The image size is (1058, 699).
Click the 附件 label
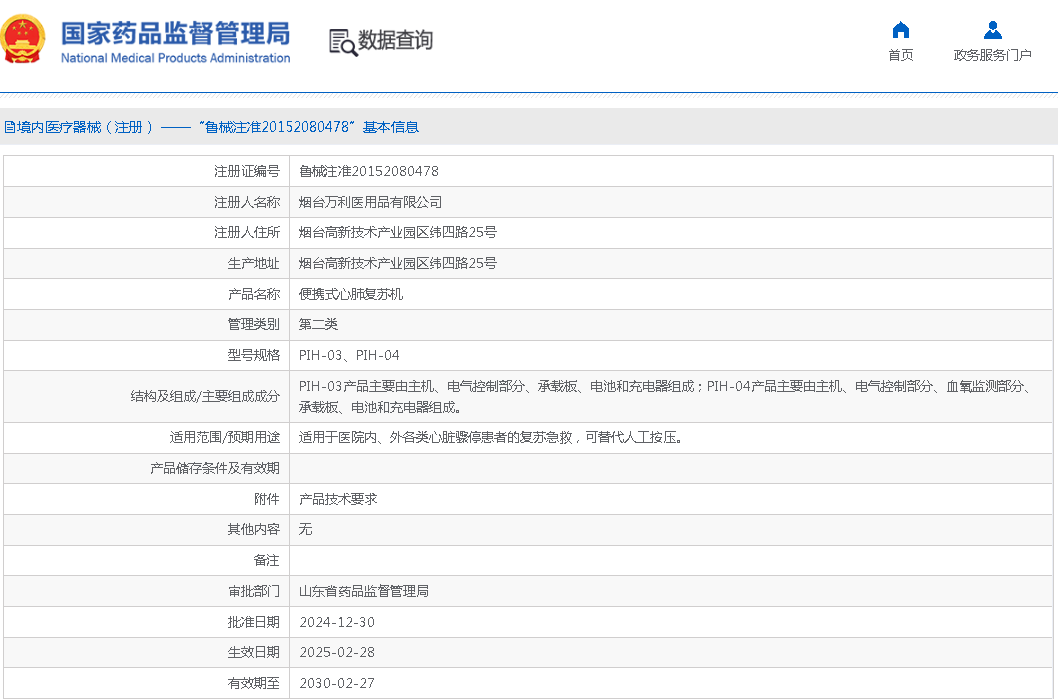tap(267, 499)
